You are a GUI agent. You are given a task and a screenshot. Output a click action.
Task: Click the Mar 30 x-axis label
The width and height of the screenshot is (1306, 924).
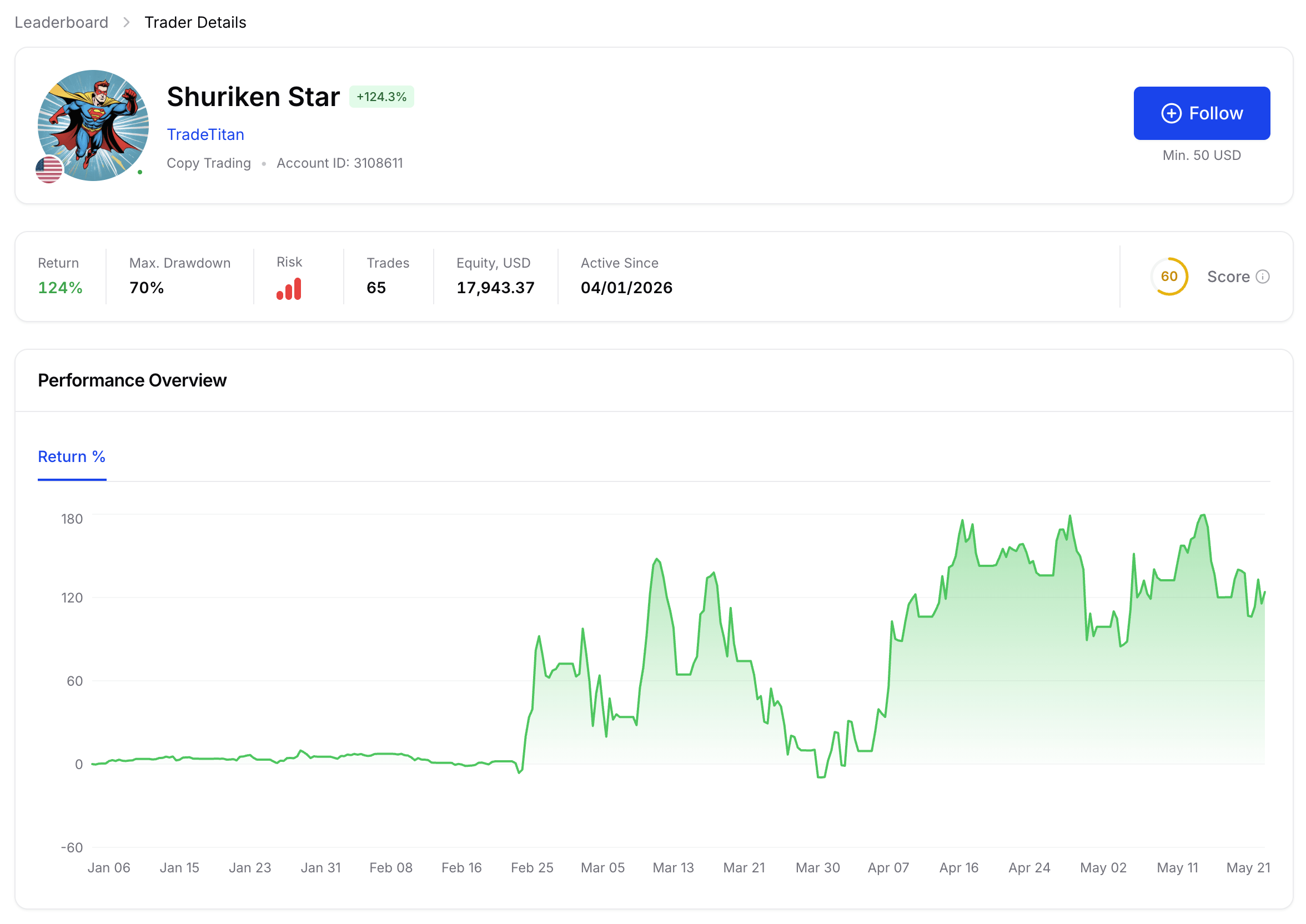[x=817, y=868]
